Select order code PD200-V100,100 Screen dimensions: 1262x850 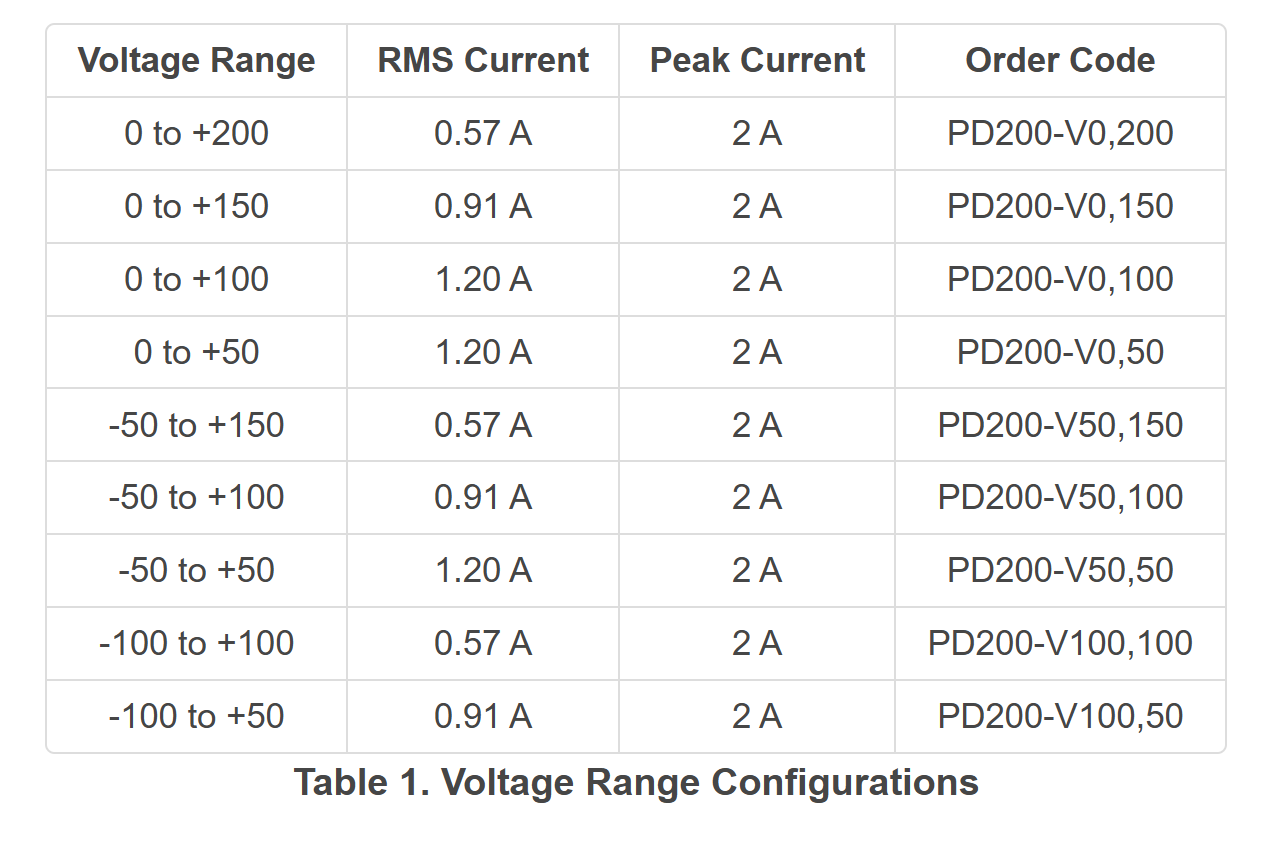click(x=1060, y=643)
